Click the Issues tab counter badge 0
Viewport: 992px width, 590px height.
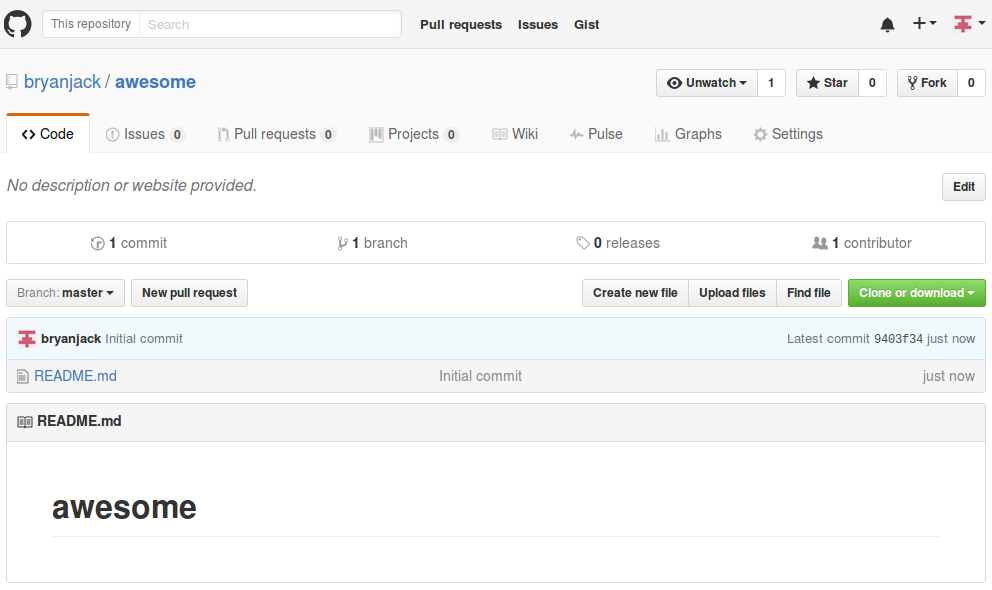pyautogui.click(x=177, y=135)
